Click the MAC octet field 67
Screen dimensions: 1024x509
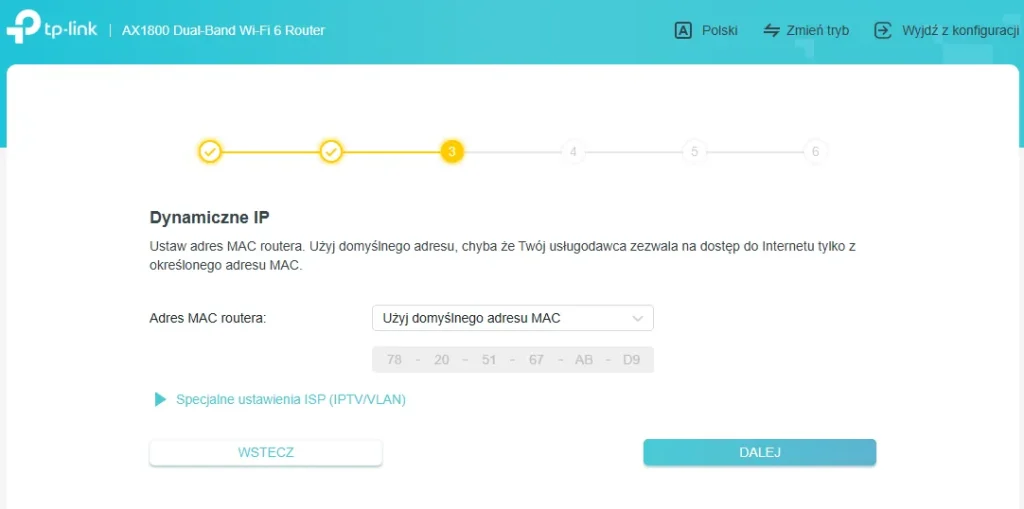[x=536, y=359]
